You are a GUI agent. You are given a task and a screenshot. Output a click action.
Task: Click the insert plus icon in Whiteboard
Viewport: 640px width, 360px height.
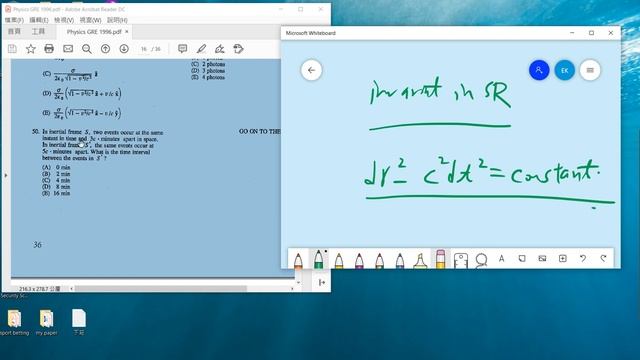563,258
